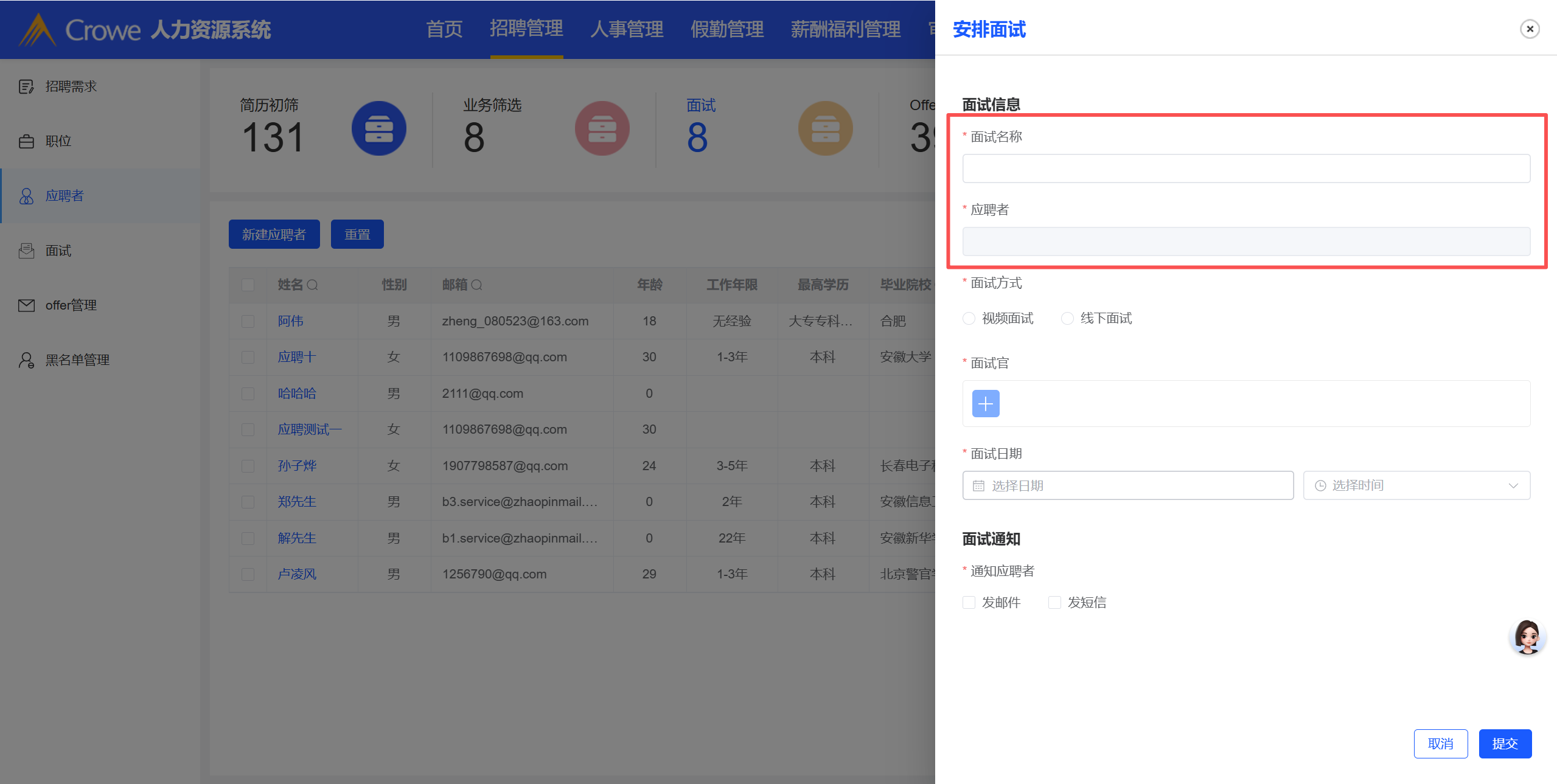Enable the 发邮件 notification checkbox
Viewport: 1557px width, 784px height.
969,602
